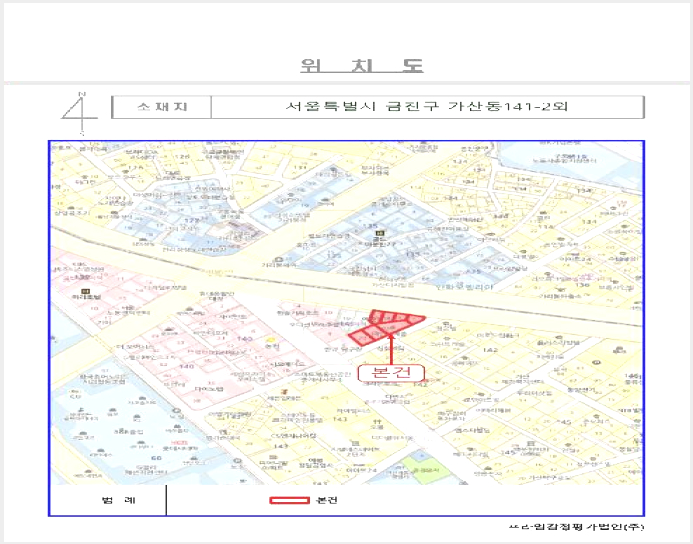Click the yellow round marker in pink block
The width and height of the screenshot is (693, 544).
click(x=271, y=340)
